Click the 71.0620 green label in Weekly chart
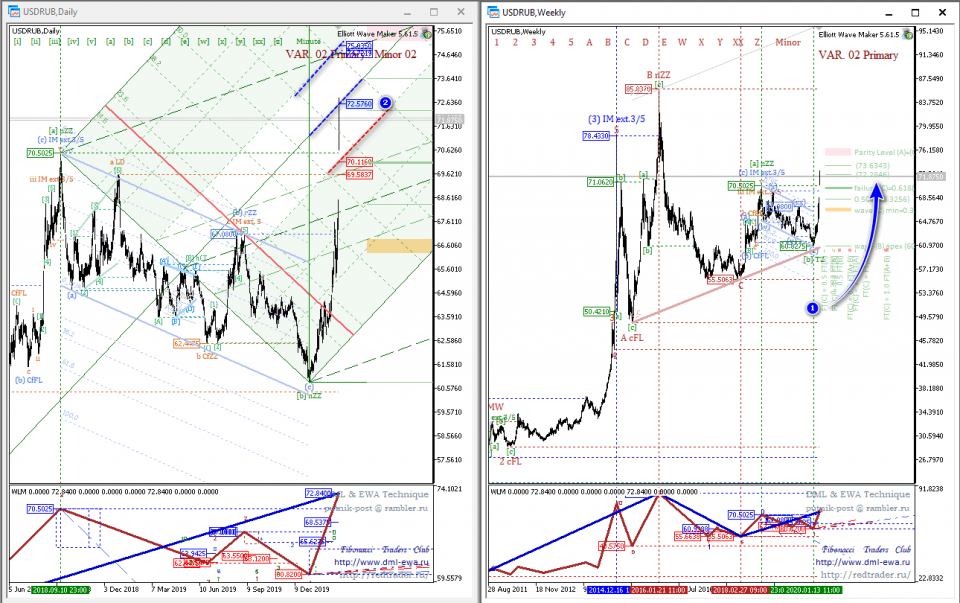The height and width of the screenshot is (603, 960). coord(601,182)
